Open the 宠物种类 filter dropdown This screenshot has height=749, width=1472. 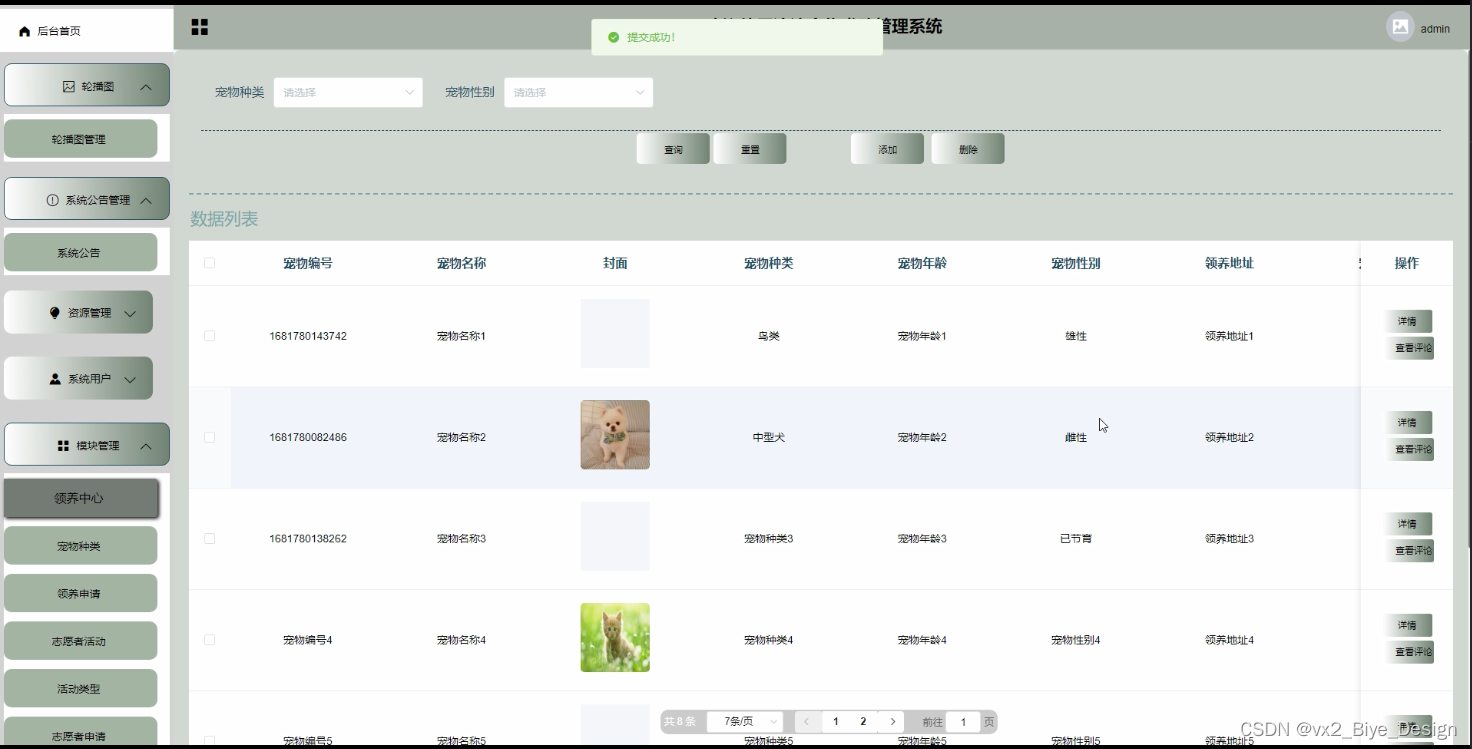pos(348,92)
